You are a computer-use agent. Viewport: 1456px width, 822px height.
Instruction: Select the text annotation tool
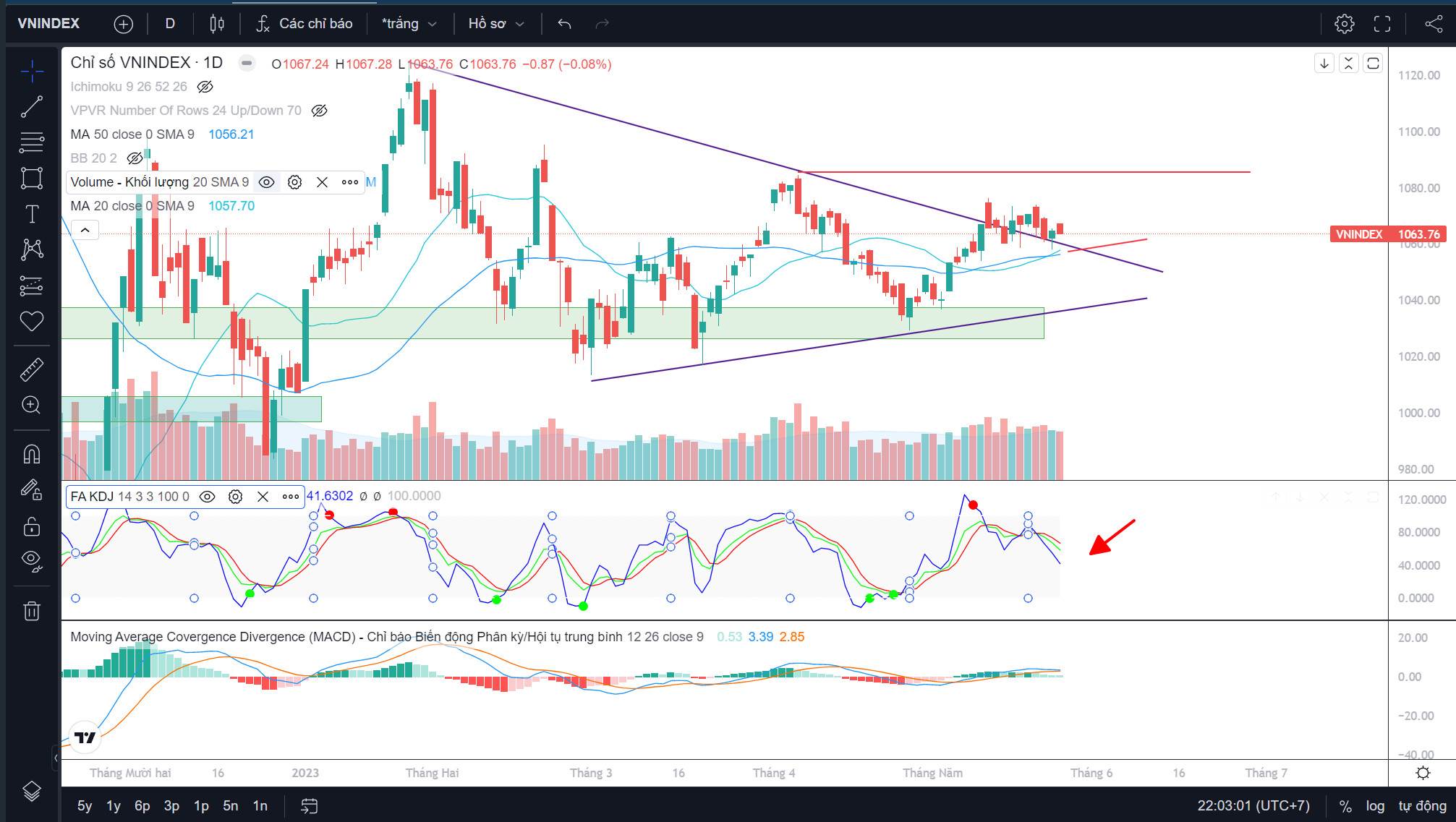click(x=32, y=214)
